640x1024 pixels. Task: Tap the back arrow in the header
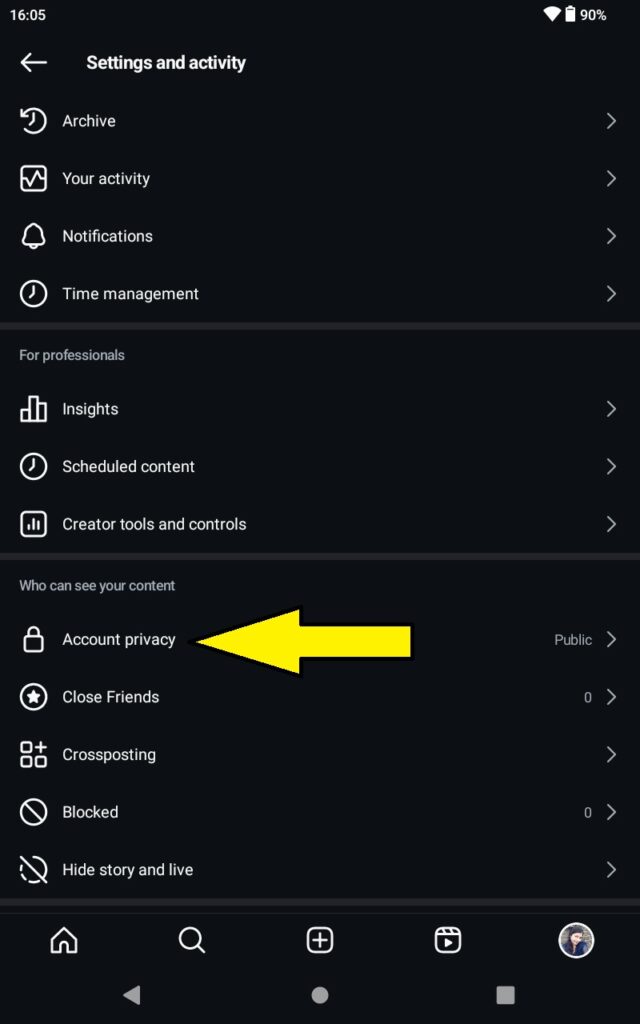(33, 63)
